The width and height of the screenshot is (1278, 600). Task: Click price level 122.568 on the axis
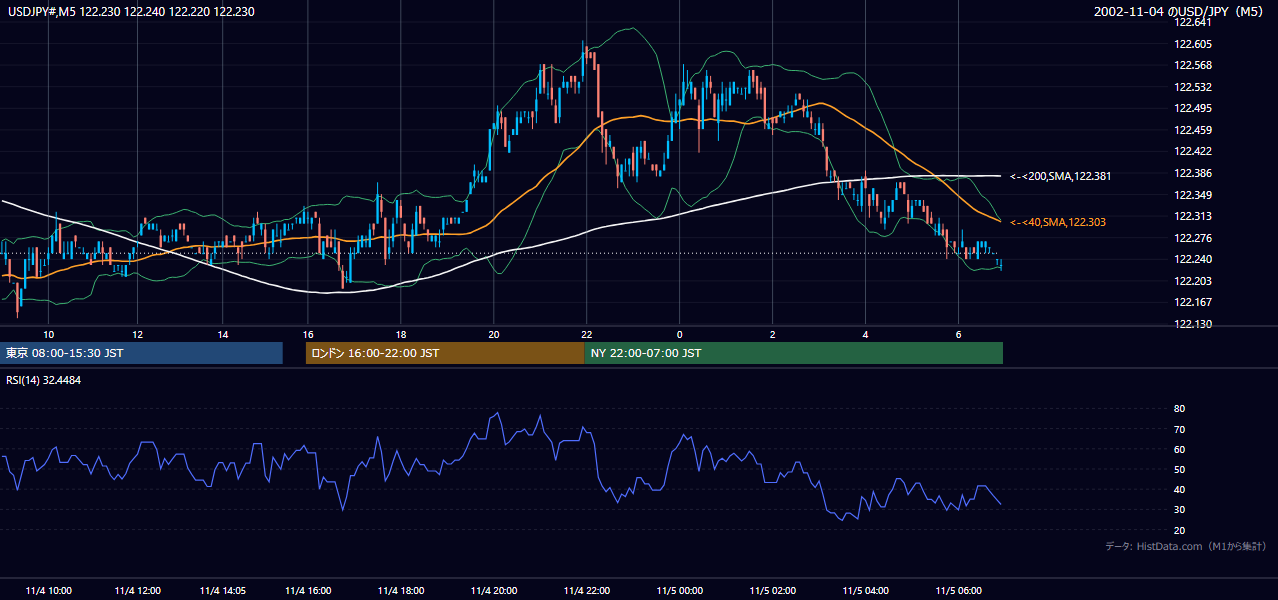tap(1194, 66)
